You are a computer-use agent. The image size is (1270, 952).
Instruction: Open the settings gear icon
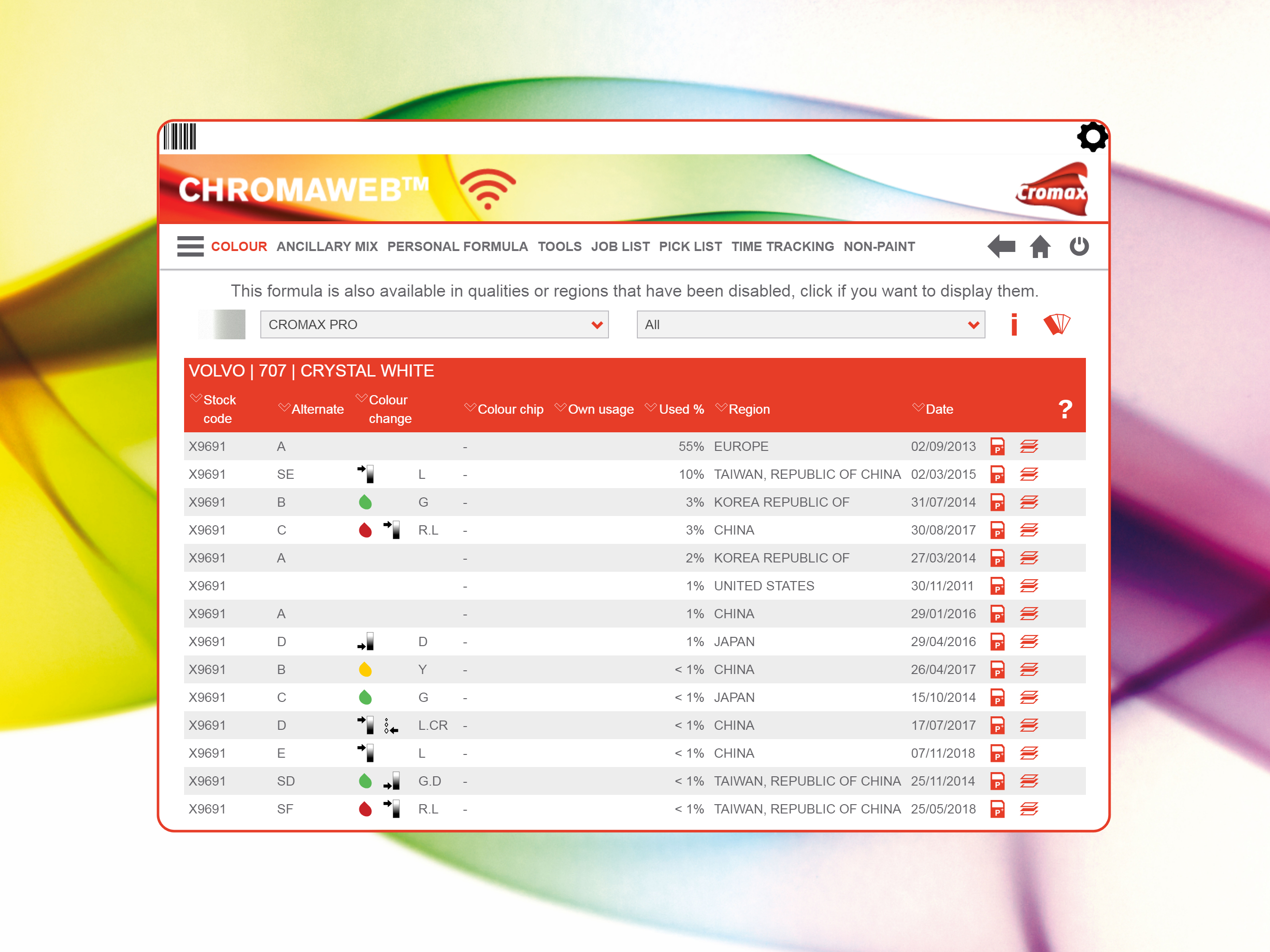click(1091, 137)
